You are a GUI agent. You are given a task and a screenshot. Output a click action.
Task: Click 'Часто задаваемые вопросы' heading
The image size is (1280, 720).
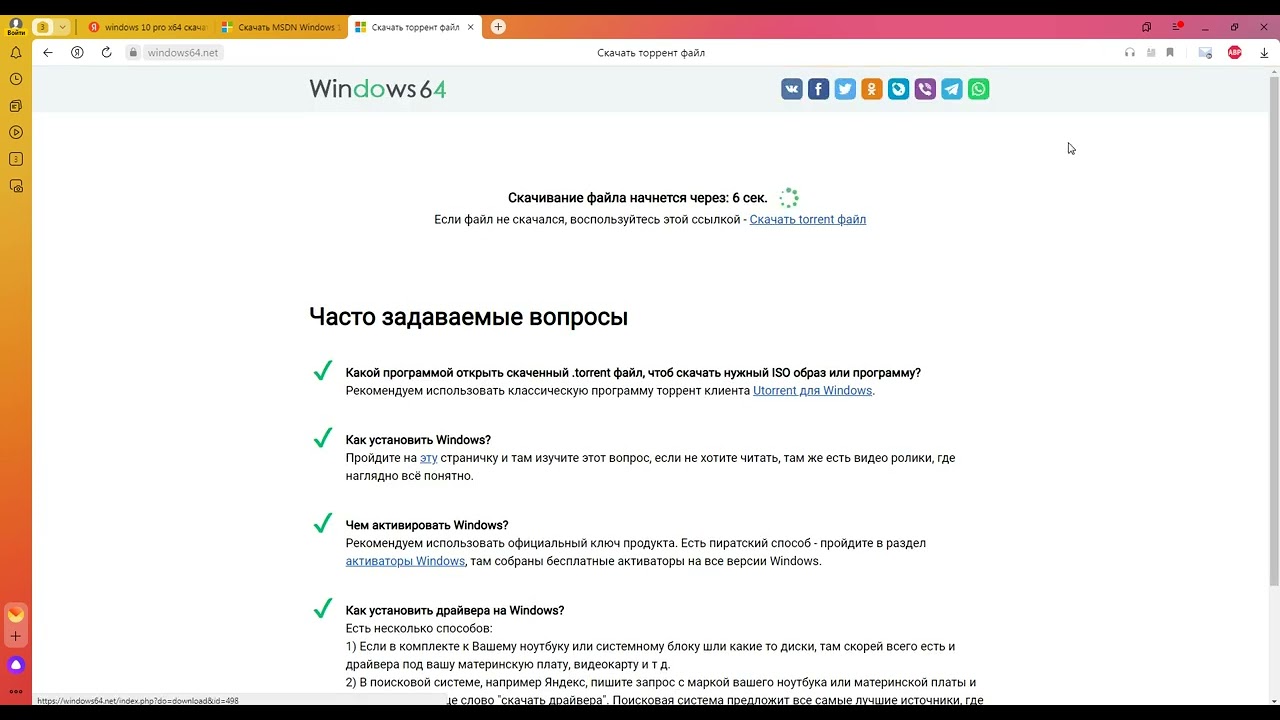pos(468,317)
